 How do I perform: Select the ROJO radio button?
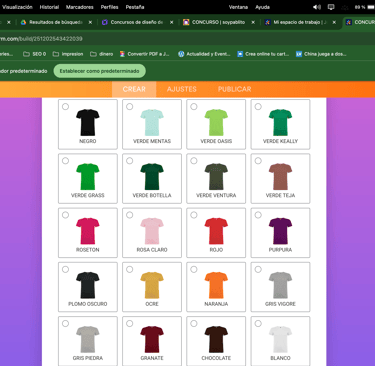[194, 215]
